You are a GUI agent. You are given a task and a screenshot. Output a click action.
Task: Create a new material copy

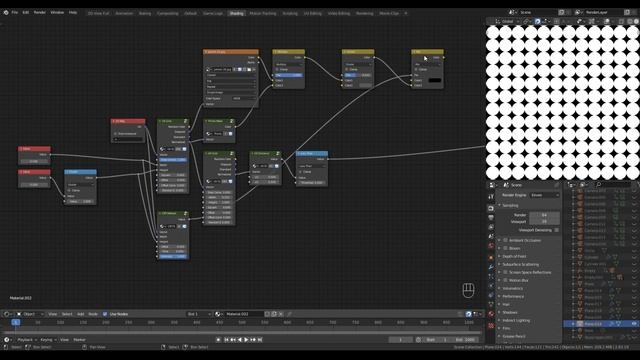274,314
